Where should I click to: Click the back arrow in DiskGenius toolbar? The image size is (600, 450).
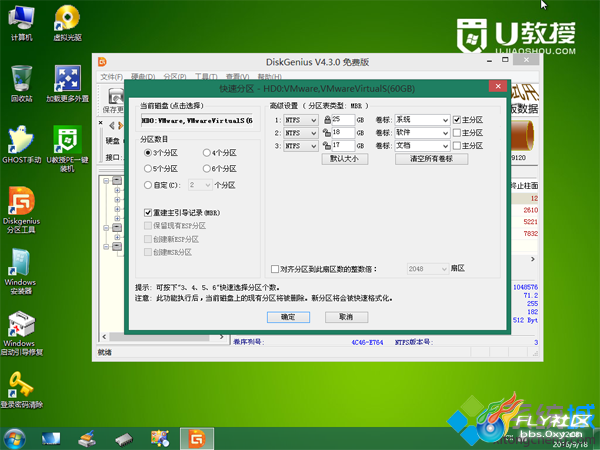tap(112, 125)
